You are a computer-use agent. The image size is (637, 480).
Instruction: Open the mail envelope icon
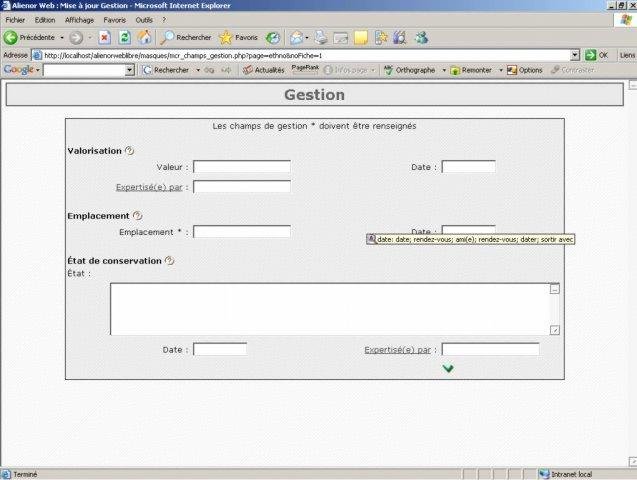(296, 38)
